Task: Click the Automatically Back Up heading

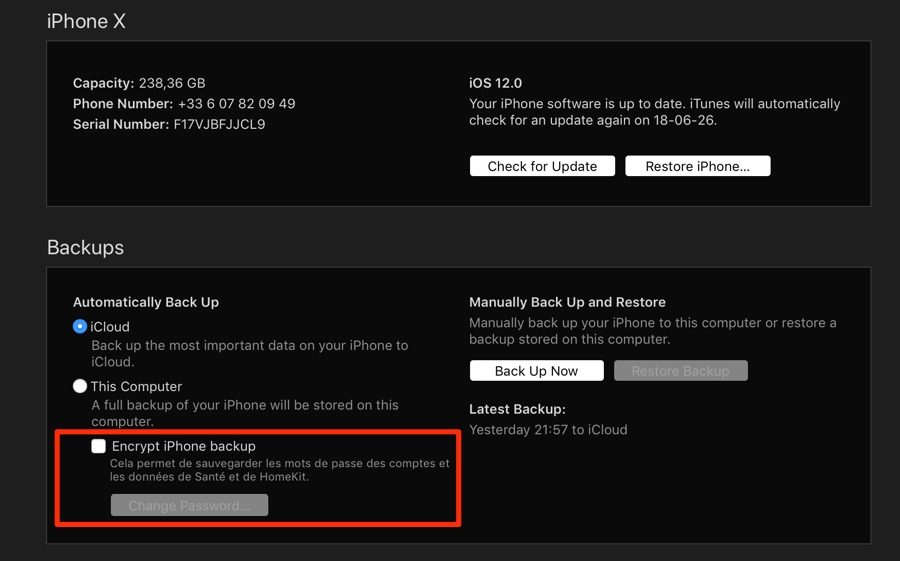Action: (146, 302)
